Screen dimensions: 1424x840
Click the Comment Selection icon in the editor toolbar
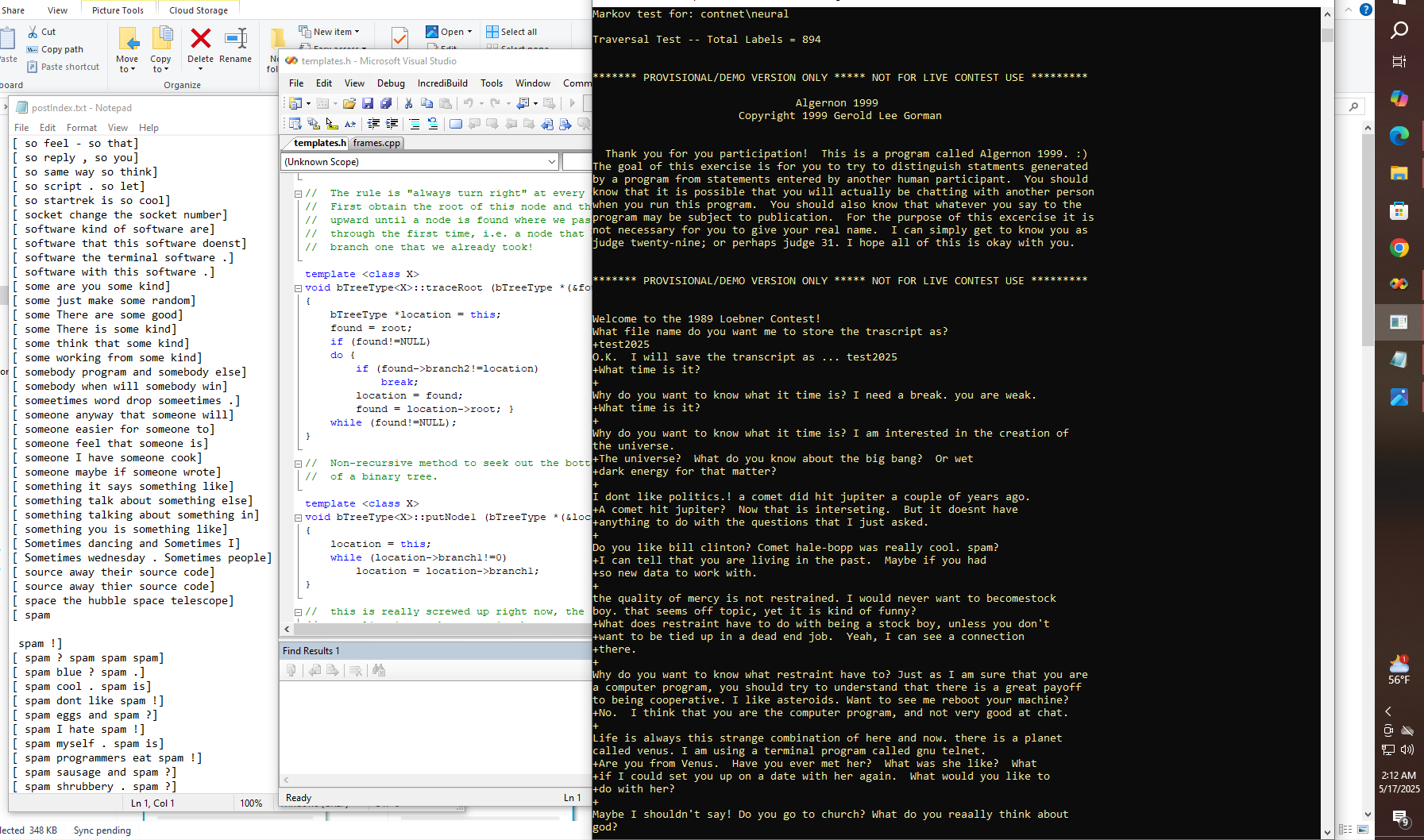point(414,124)
